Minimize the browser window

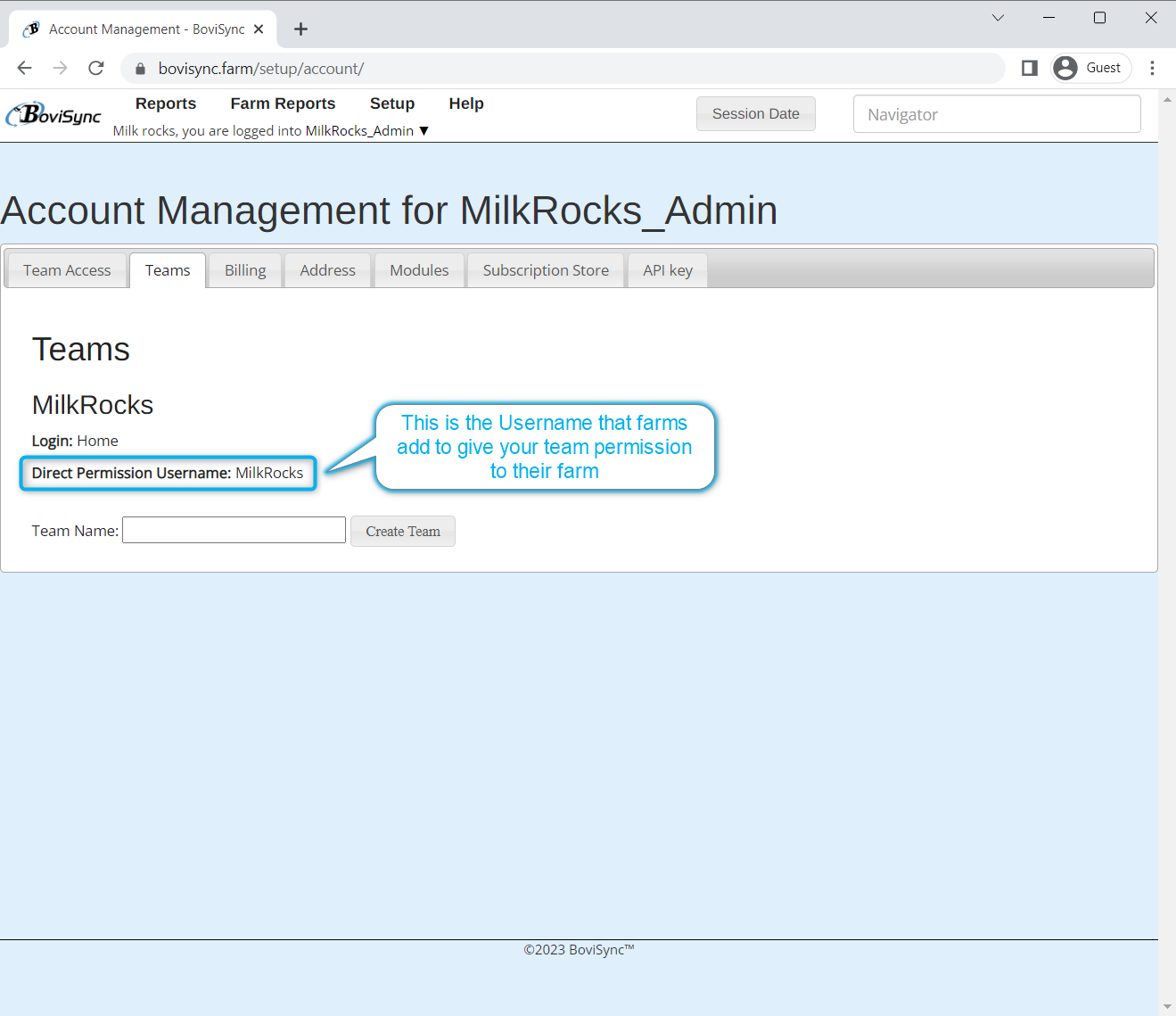pos(1049,18)
